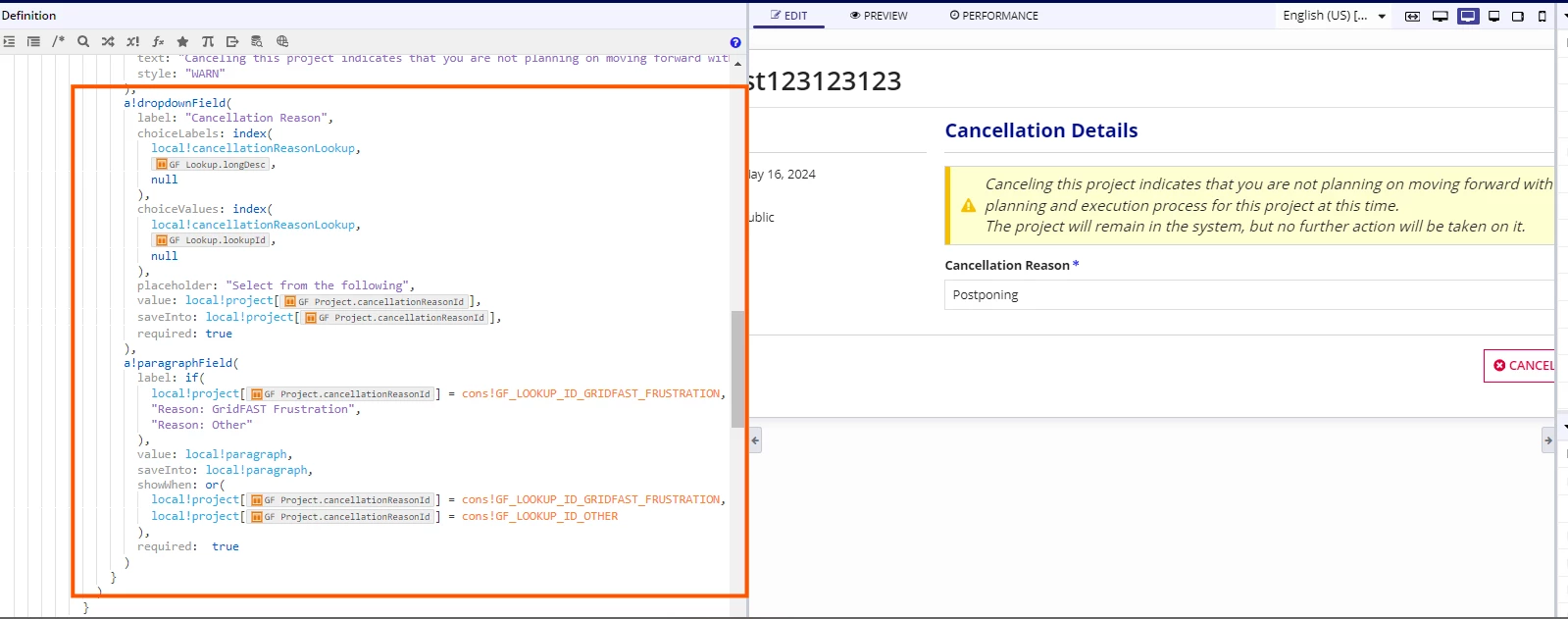Click 'saveInto: local!paragraph' line
This screenshot has height=619, width=1568.
point(223,470)
